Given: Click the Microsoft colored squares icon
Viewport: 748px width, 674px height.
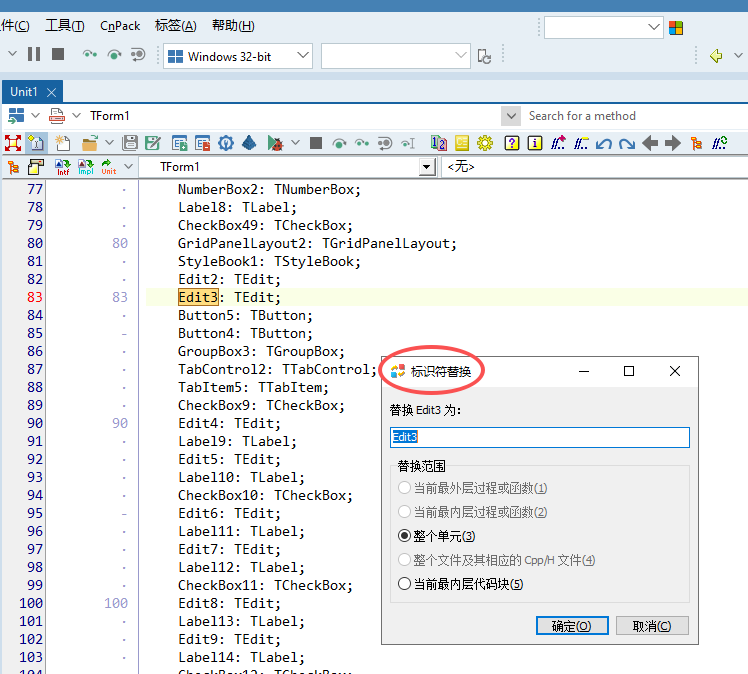Looking at the screenshot, I should click(x=675, y=28).
